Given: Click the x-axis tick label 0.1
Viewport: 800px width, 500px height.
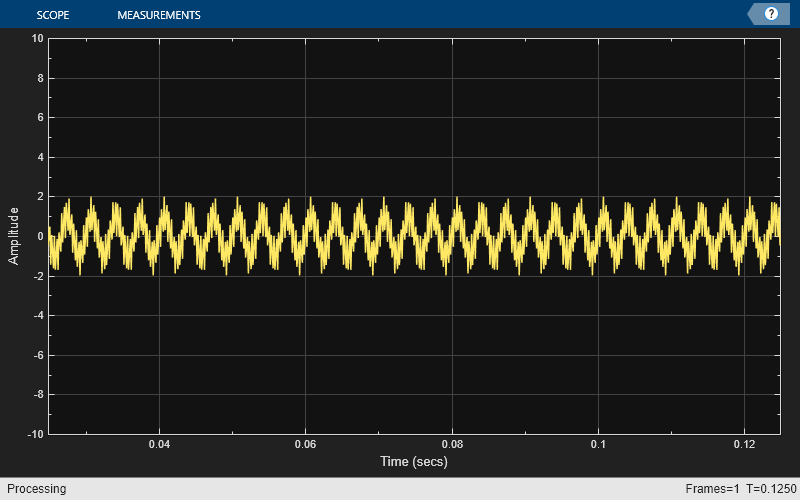Looking at the screenshot, I should coord(599,444).
